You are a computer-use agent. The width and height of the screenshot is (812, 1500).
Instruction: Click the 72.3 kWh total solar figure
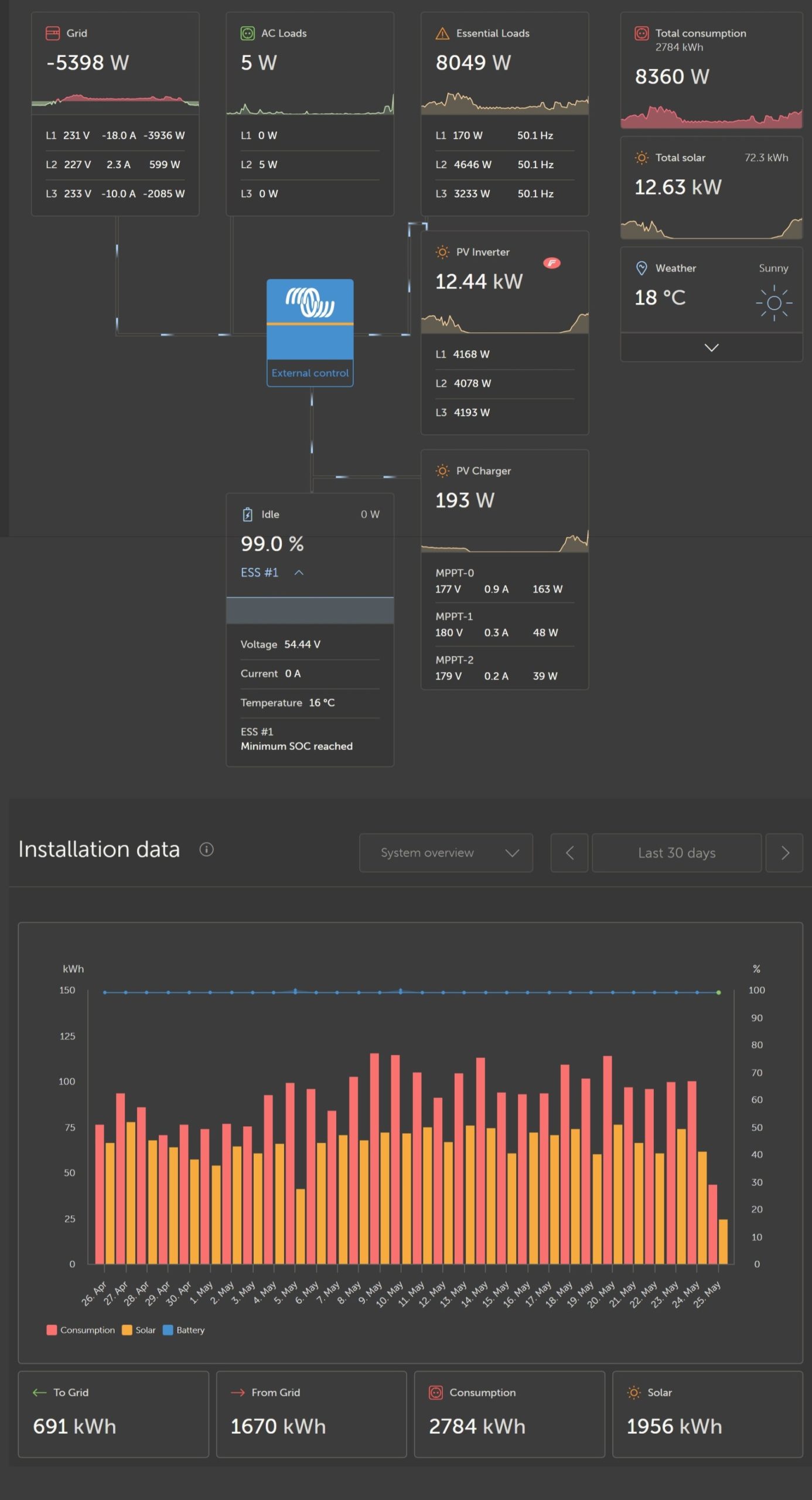point(766,158)
